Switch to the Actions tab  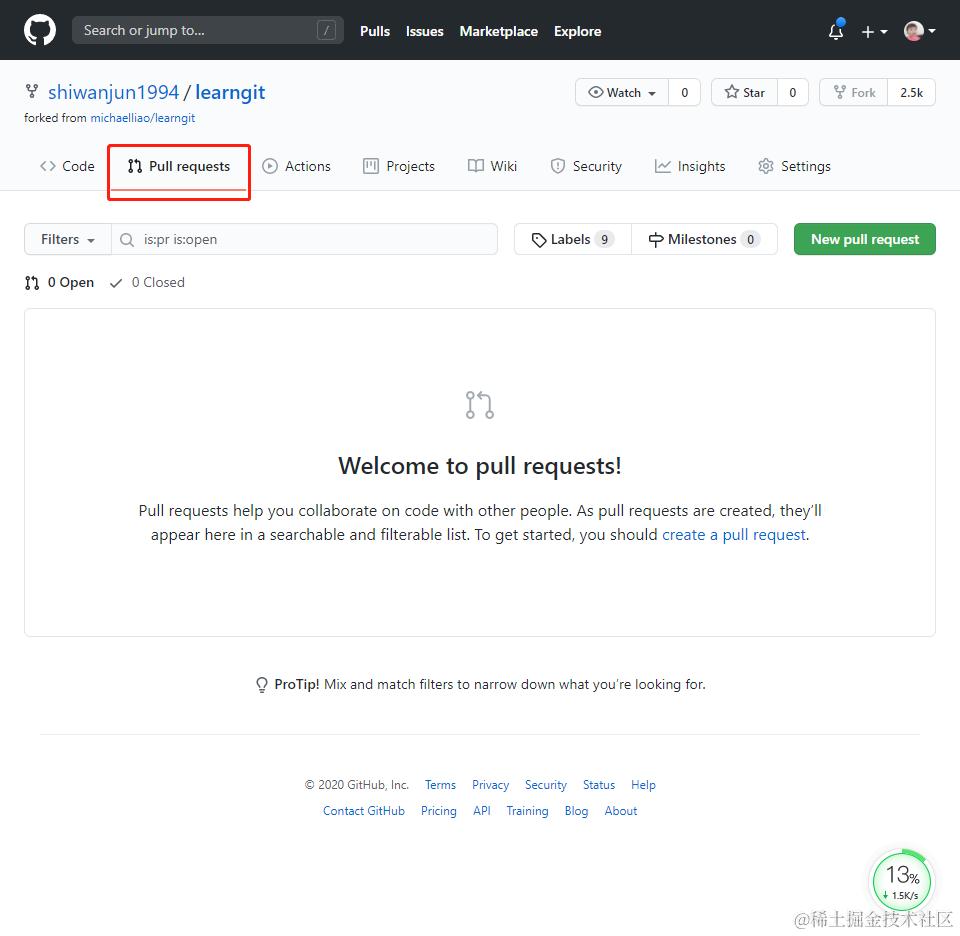pos(296,167)
